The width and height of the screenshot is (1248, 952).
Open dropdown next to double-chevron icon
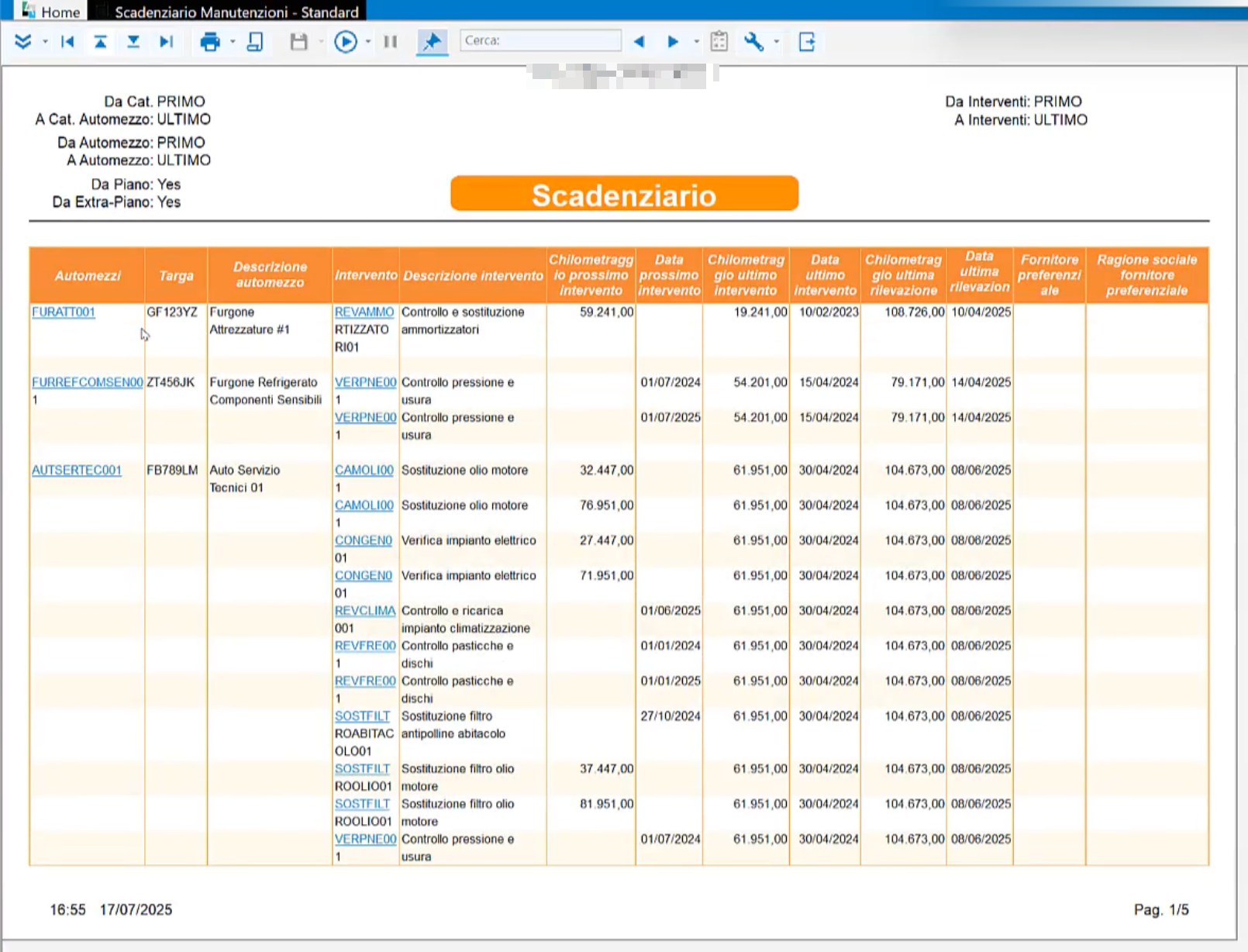pos(45,42)
